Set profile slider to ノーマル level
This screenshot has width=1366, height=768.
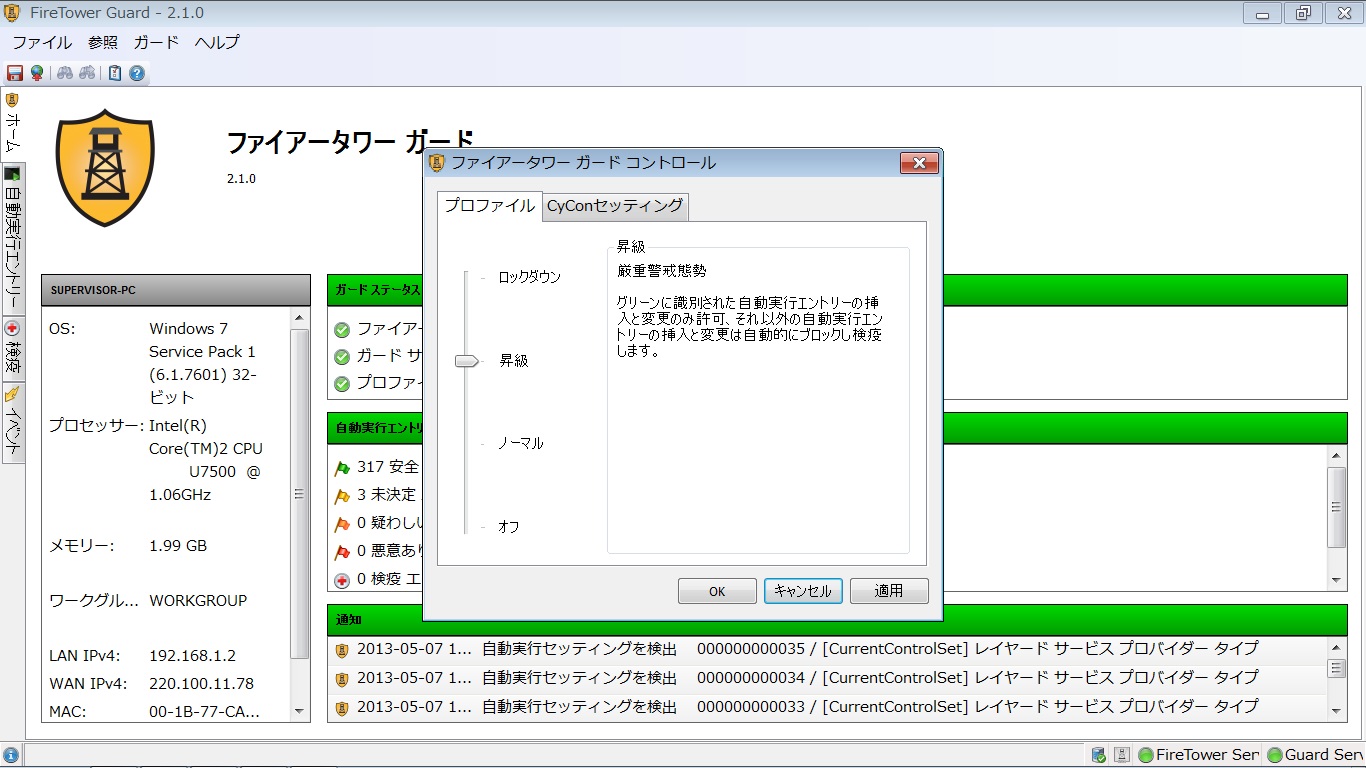pos(466,443)
